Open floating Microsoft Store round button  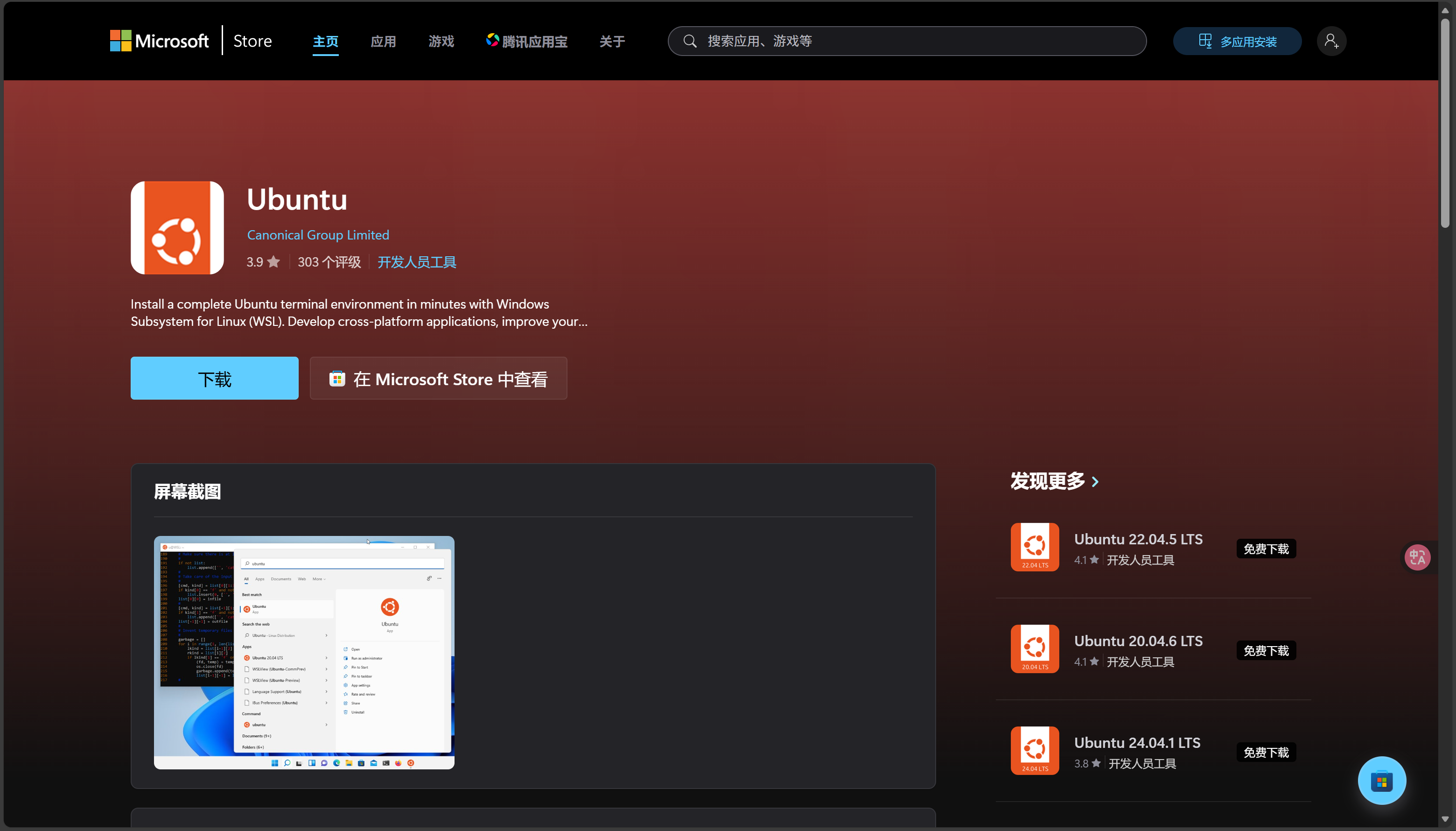(1381, 780)
